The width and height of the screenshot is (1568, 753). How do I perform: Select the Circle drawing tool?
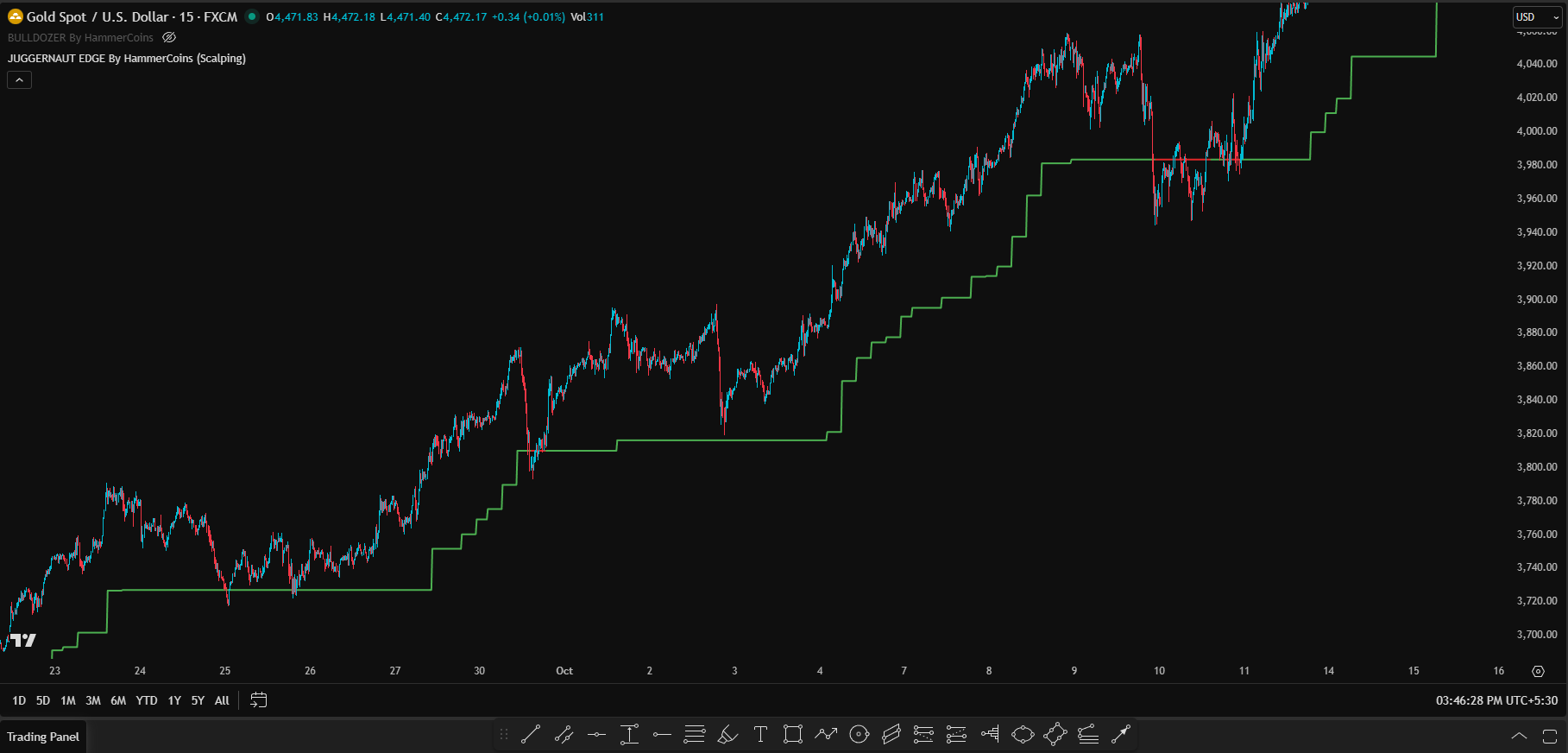tap(859, 735)
